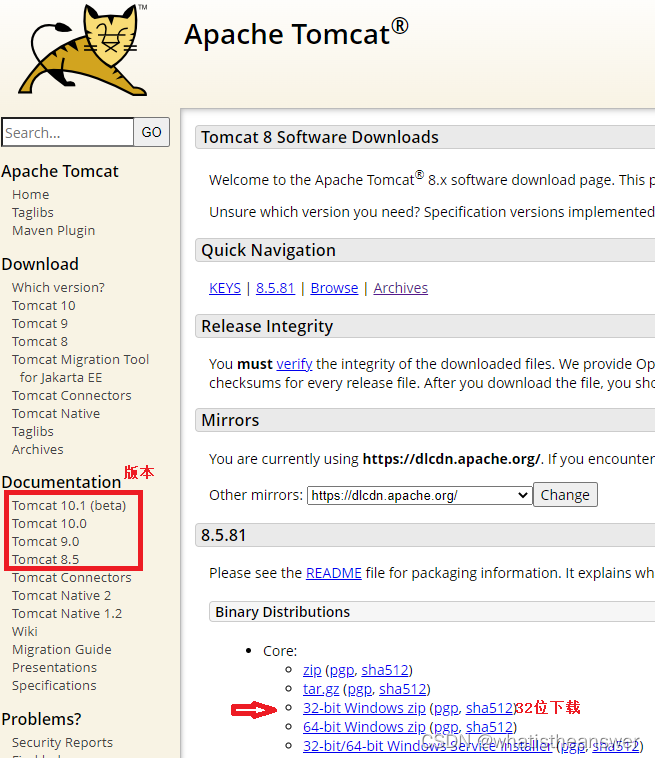Open Tomcat Native under Download
This screenshot has width=655, height=758.
click(56, 413)
